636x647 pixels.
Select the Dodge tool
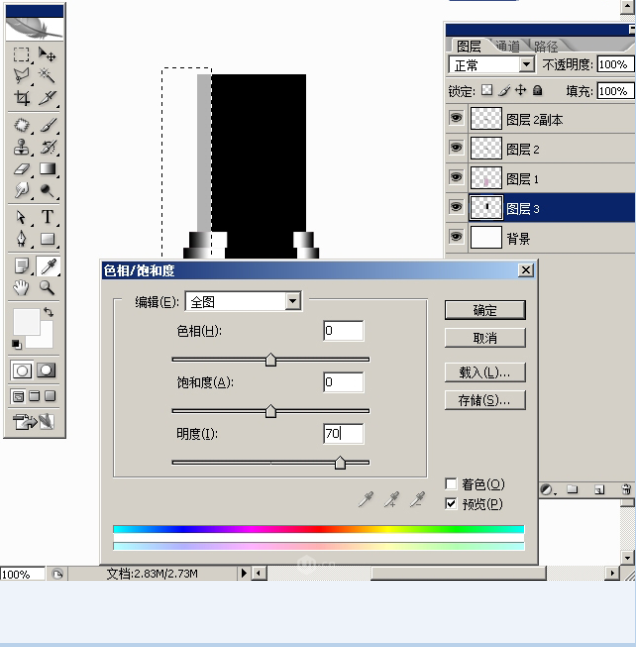click(x=47, y=190)
